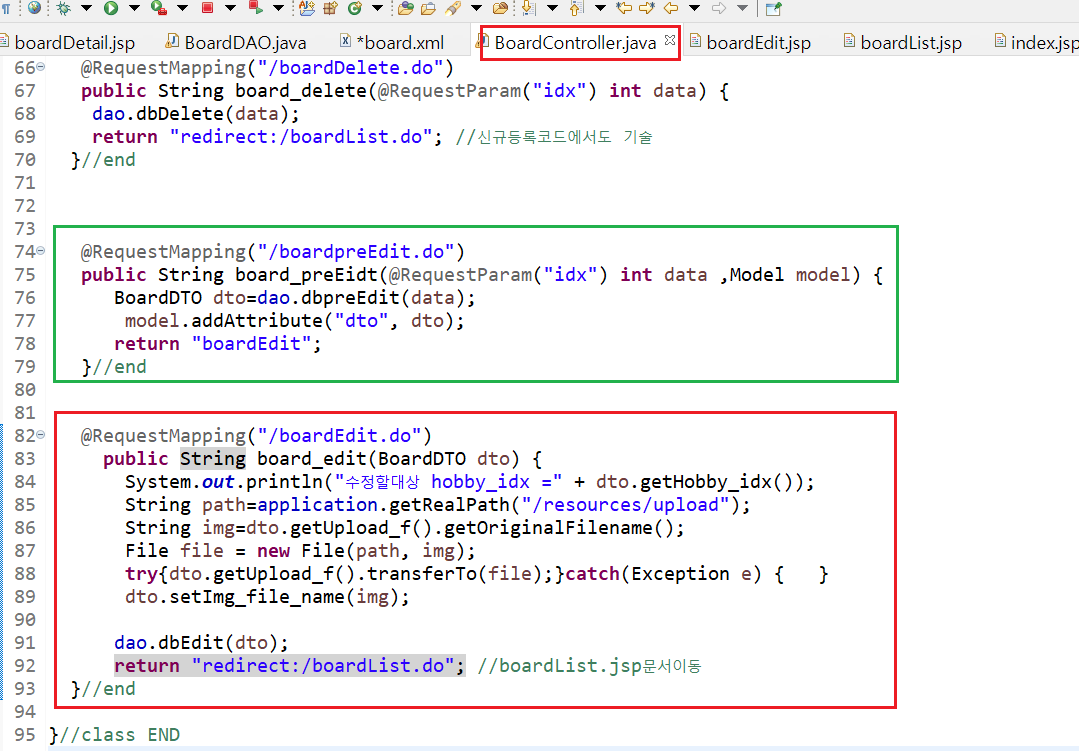Click board_delete method name

[301, 91]
